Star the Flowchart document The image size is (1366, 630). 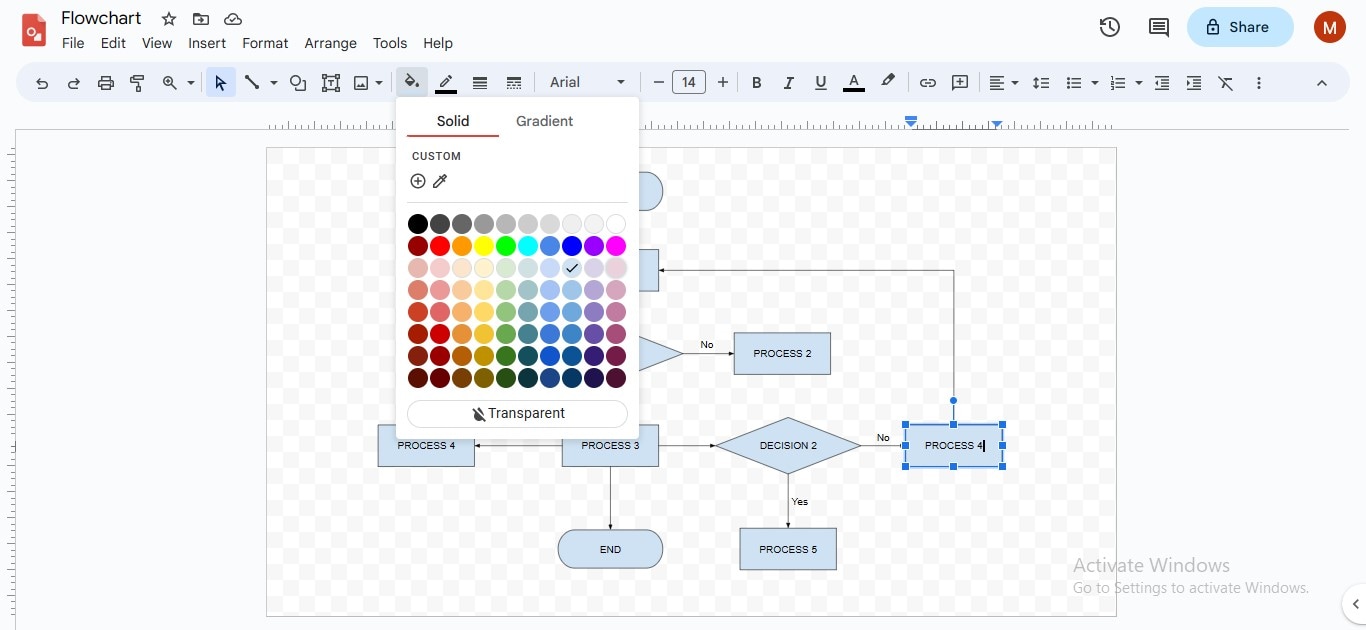(169, 19)
